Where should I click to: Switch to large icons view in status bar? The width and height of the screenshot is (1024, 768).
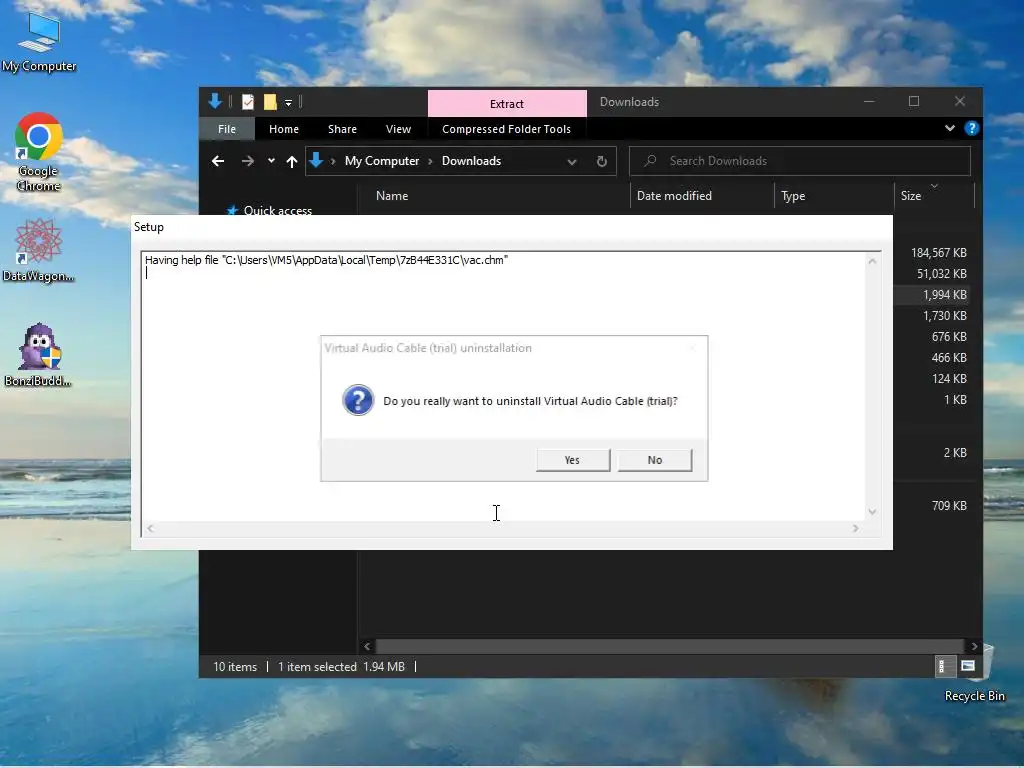click(968, 666)
